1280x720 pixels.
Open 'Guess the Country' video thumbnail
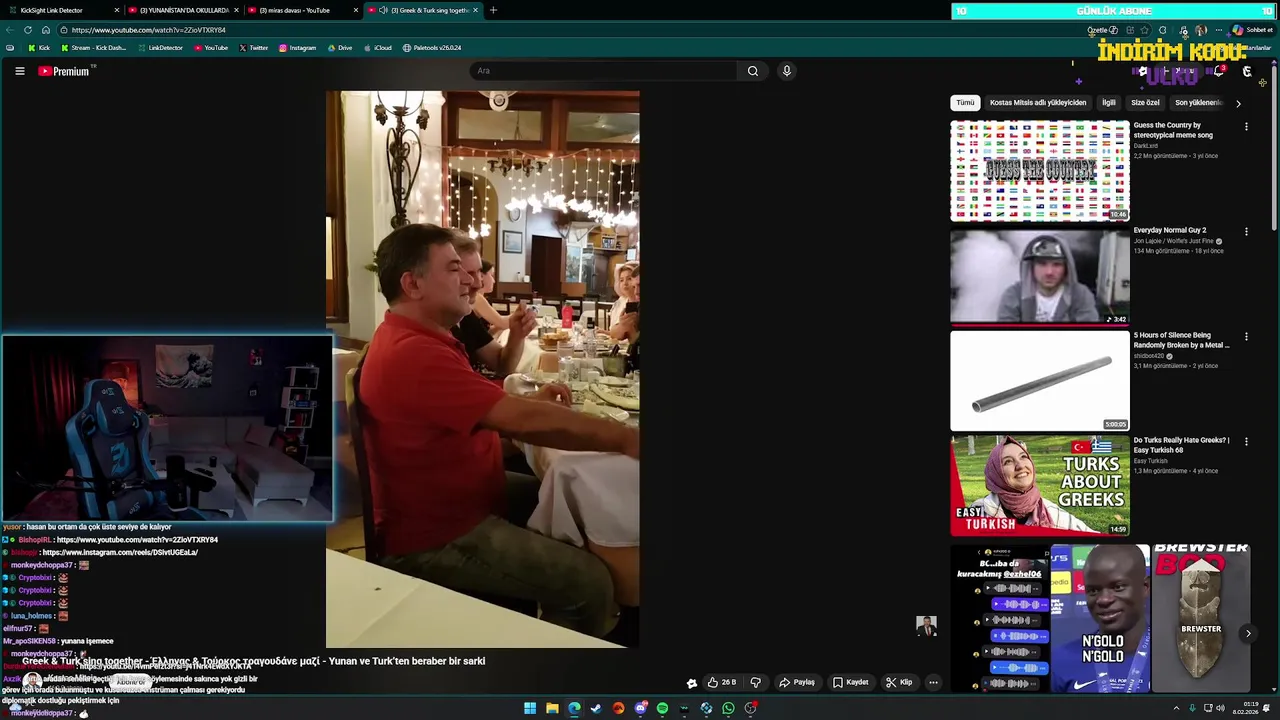click(x=1040, y=171)
